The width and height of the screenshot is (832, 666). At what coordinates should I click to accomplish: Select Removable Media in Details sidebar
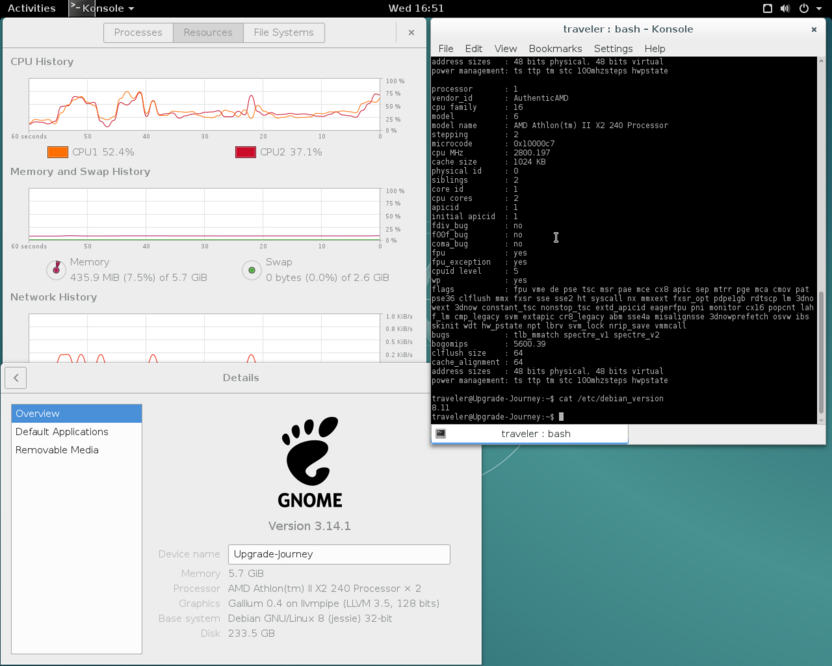coord(76,449)
